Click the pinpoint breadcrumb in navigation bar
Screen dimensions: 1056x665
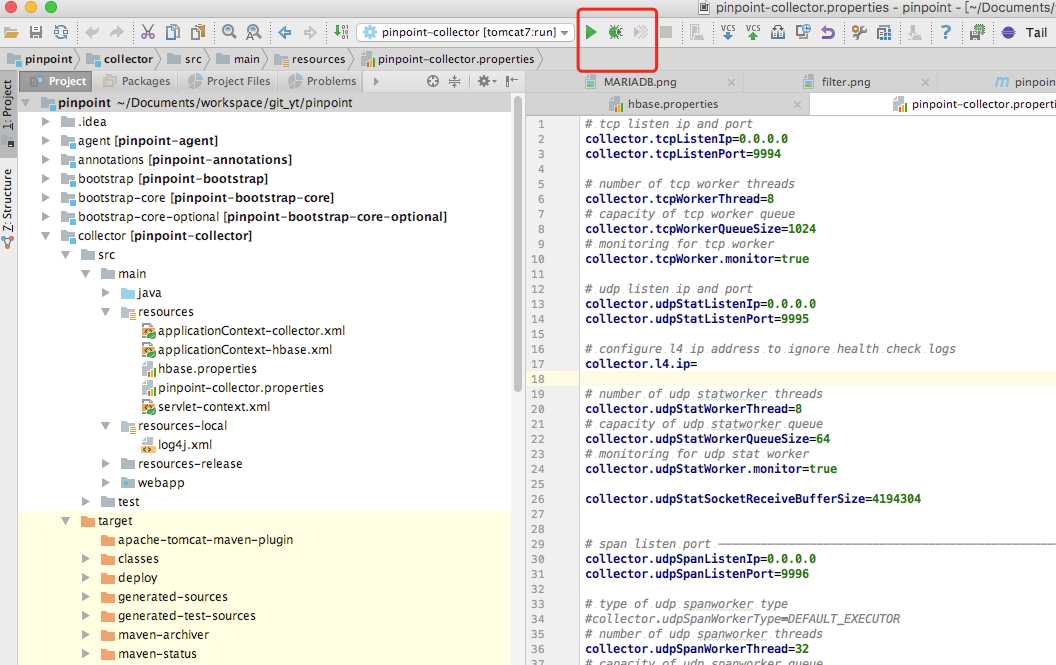pos(40,59)
